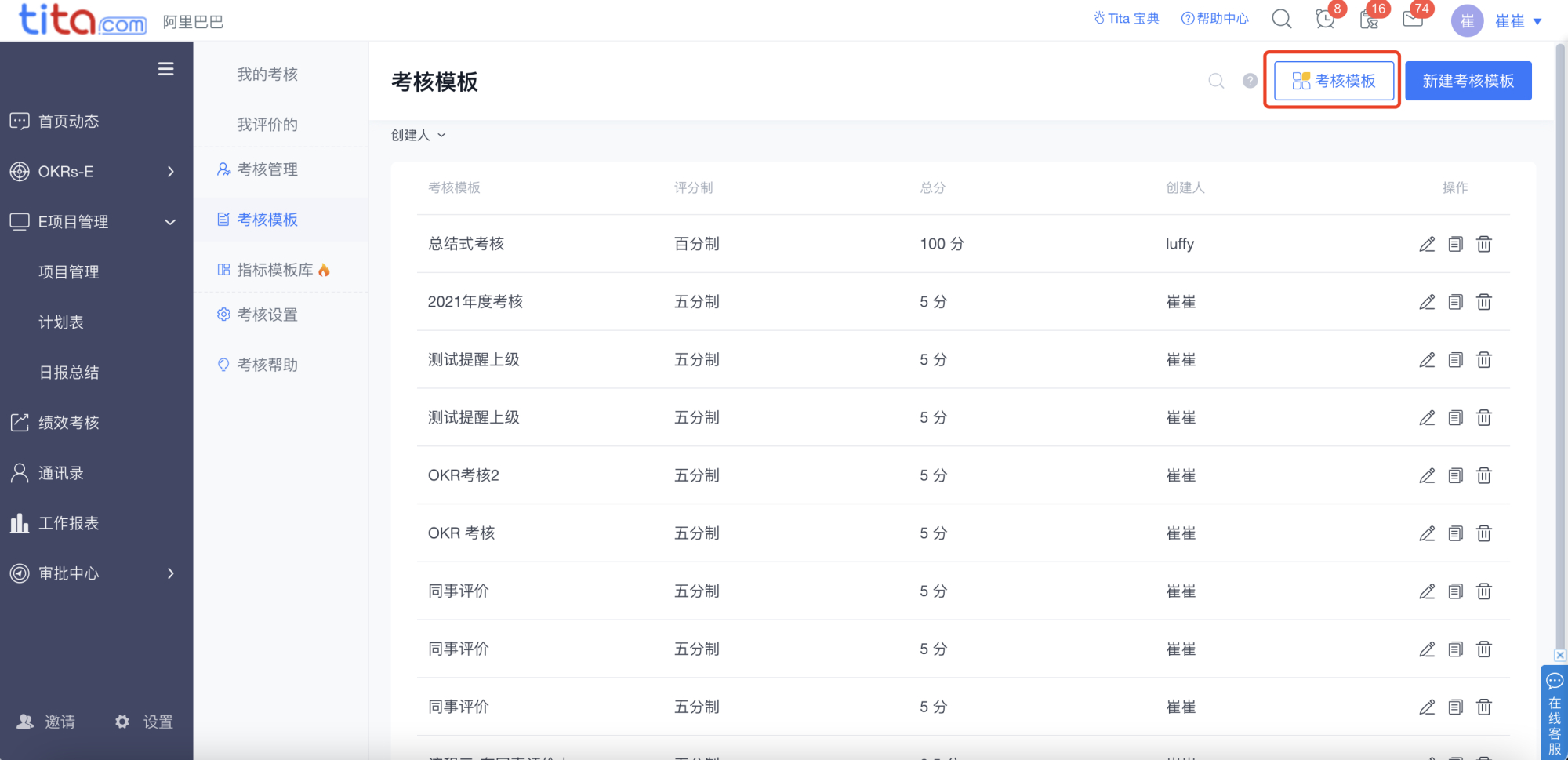Edit the 总结式考核 template
The width and height of the screenshot is (1568, 760).
coord(1427,244)
